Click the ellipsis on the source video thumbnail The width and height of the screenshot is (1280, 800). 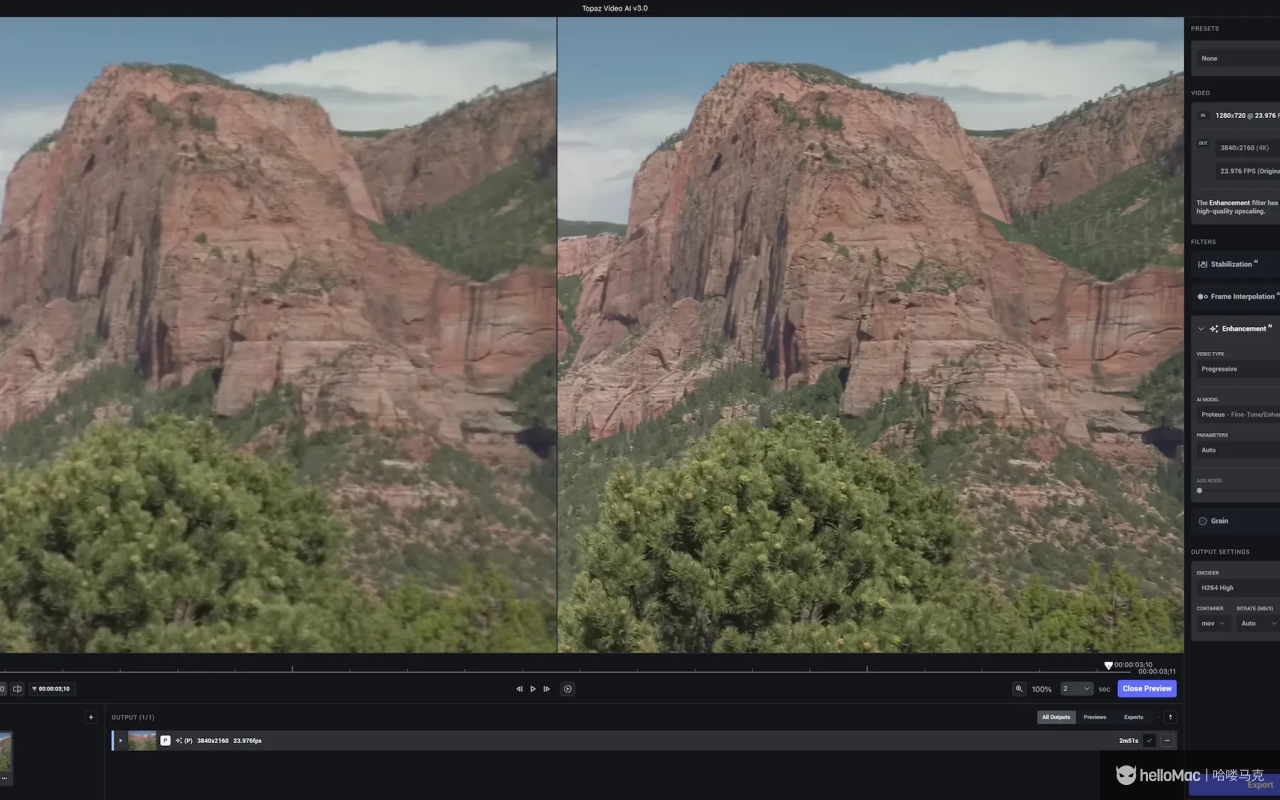(x=3, y=777)
